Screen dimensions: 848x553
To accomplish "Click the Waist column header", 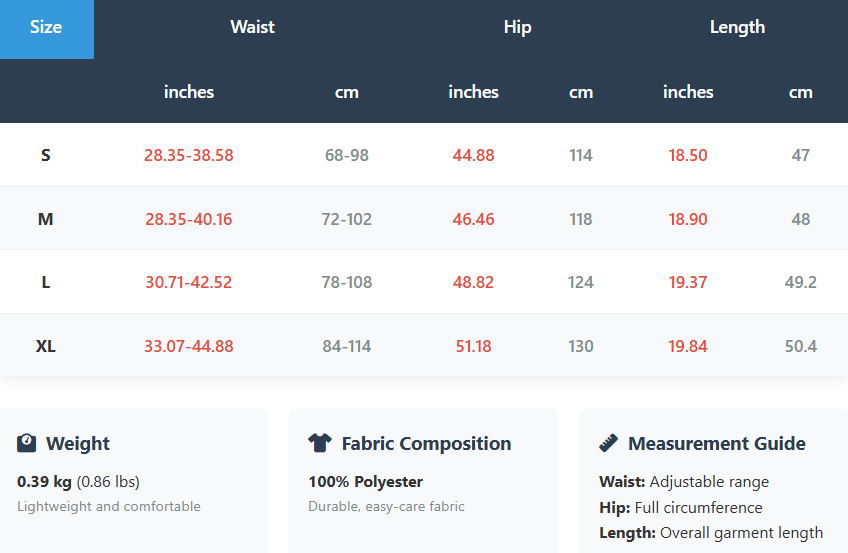I will point(252,28).
